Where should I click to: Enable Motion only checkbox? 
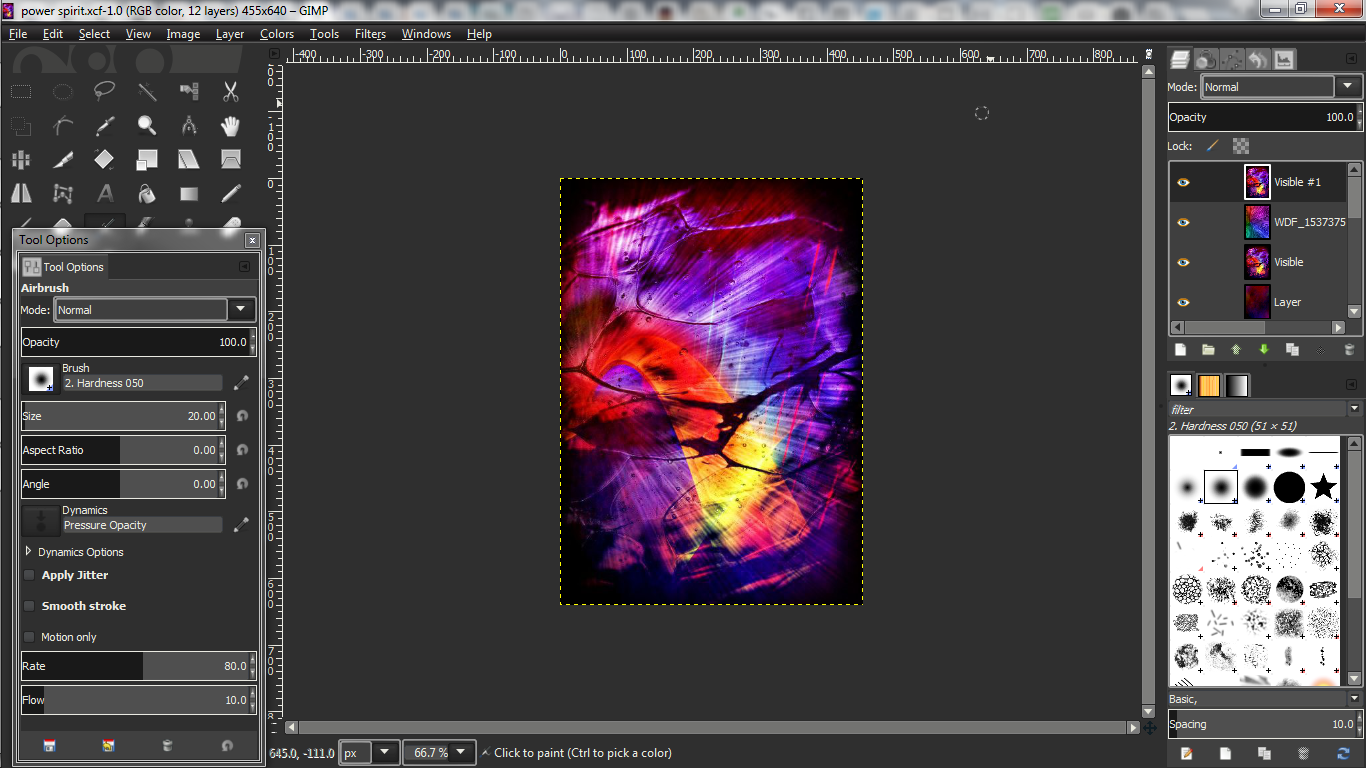pyautogui.click(x=29, y=637)
